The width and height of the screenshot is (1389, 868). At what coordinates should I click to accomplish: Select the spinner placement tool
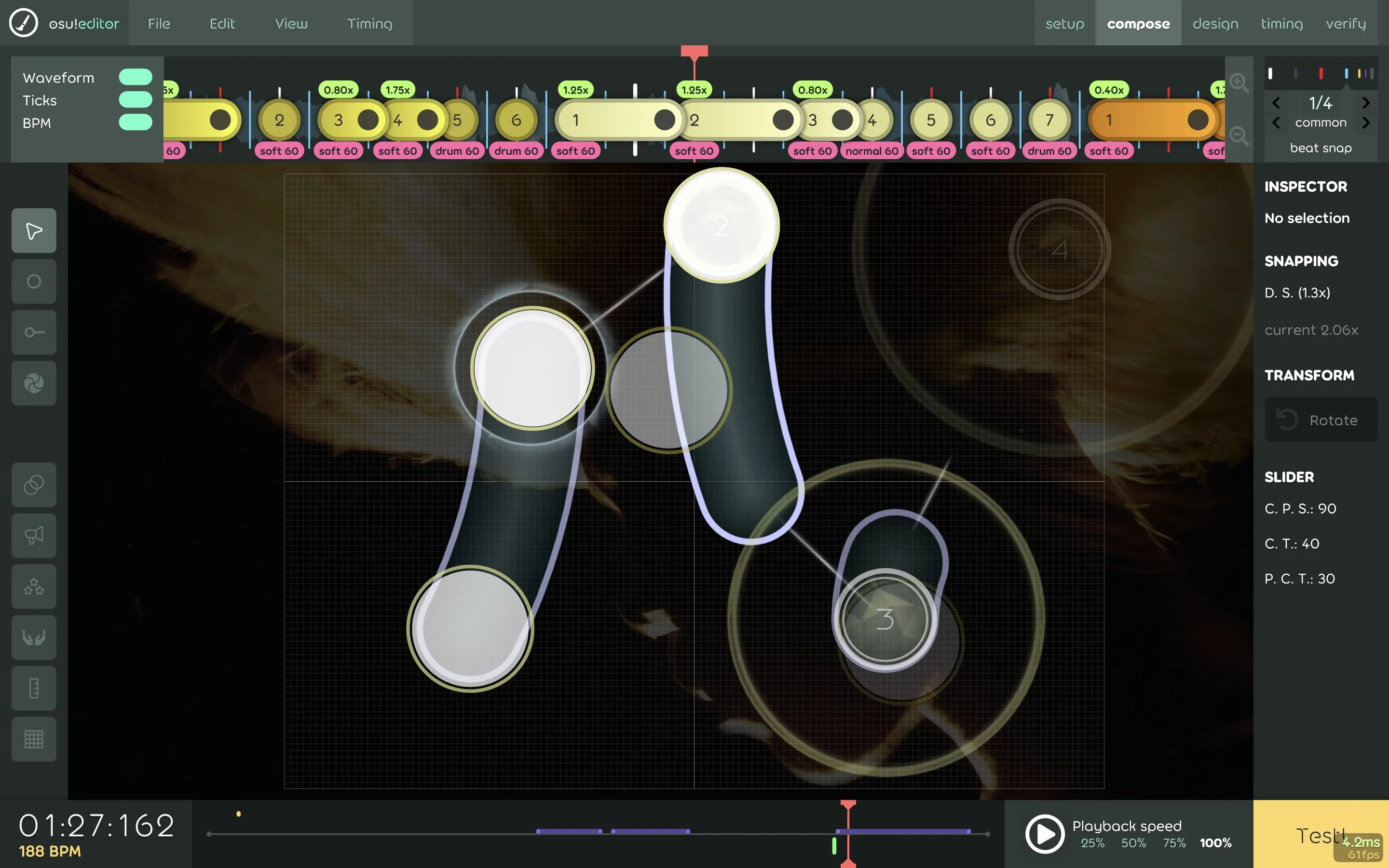click(x=33, y=383)
